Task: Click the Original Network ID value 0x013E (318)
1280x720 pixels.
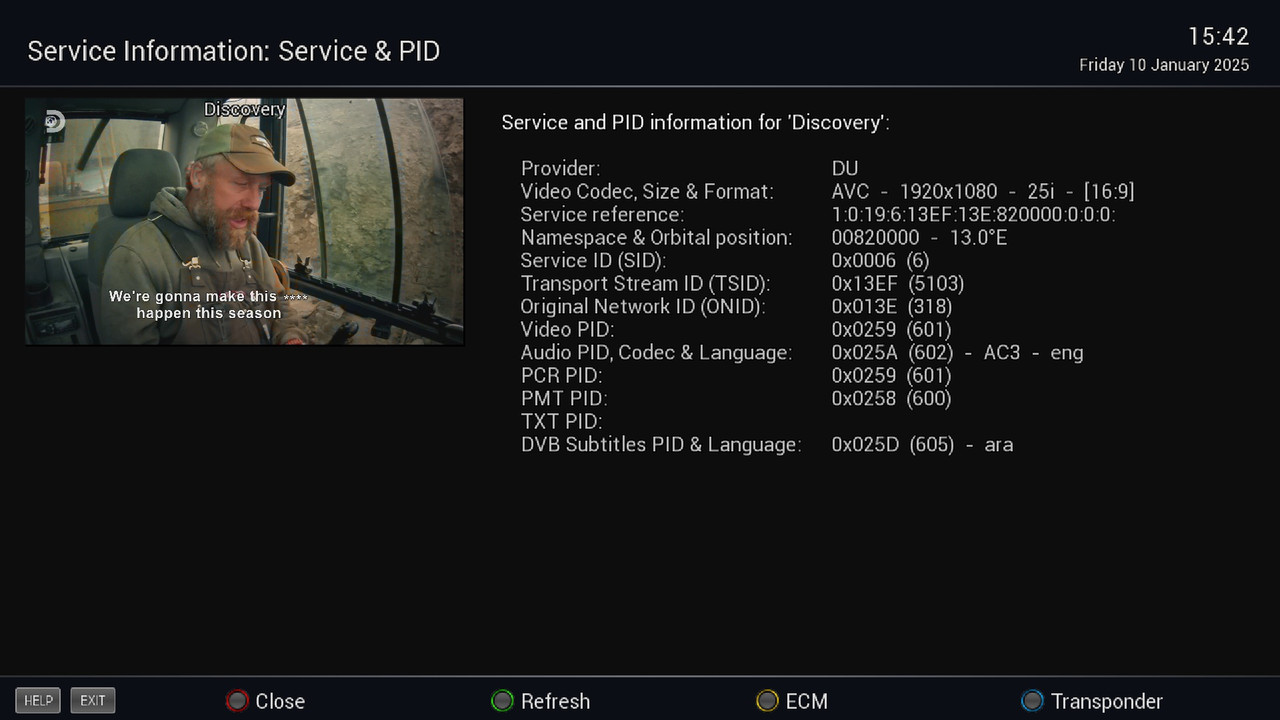Action: (x=892, y=306)
